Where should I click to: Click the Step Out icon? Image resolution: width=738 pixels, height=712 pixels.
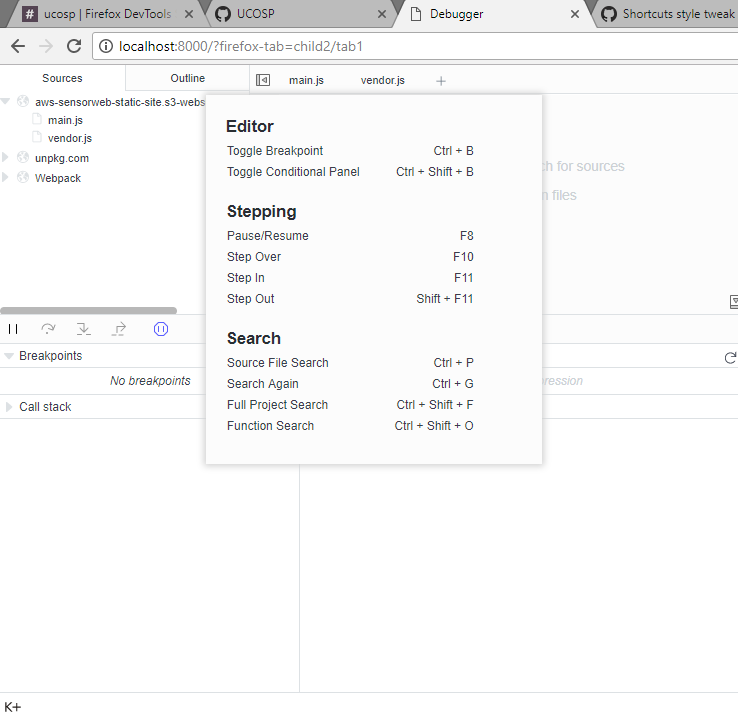point(119,329)
